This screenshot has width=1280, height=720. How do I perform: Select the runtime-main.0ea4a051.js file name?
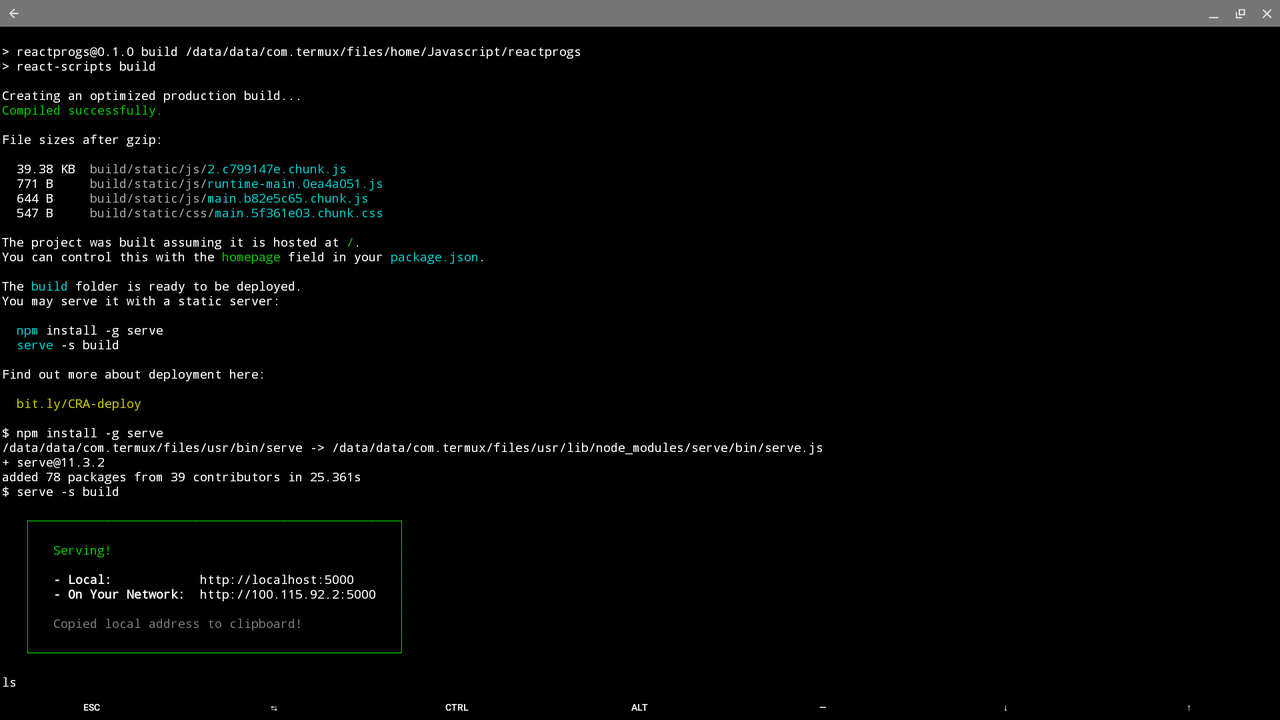295,184
